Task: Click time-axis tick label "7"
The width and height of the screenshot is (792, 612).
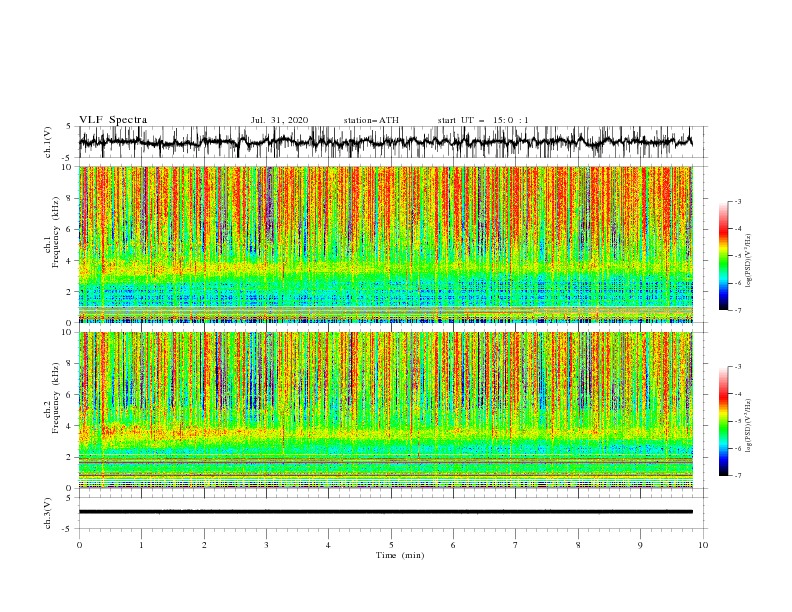Action: click(516, 545)
